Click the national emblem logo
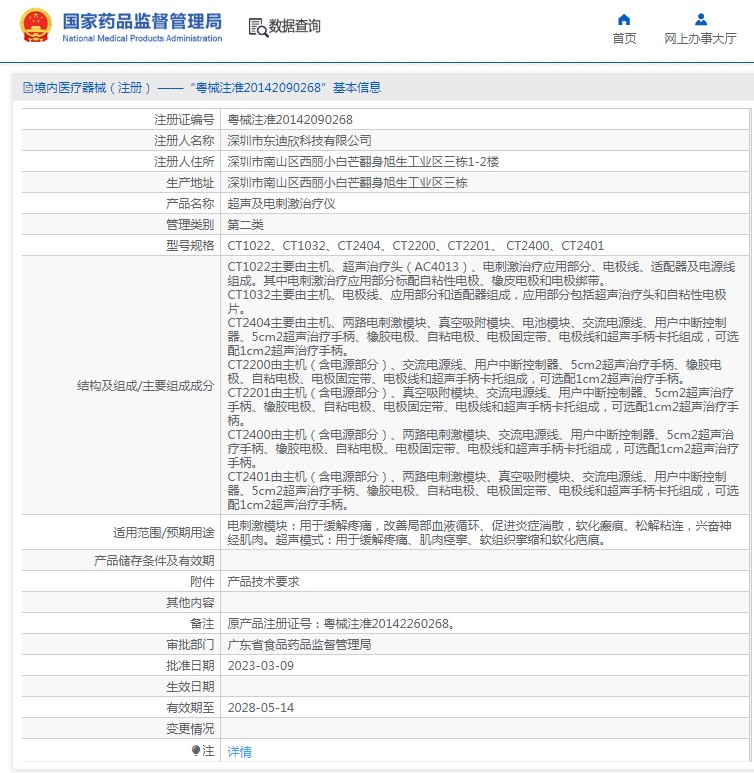The height and width of the screenshot is (773, 754). tap(36, 26)
